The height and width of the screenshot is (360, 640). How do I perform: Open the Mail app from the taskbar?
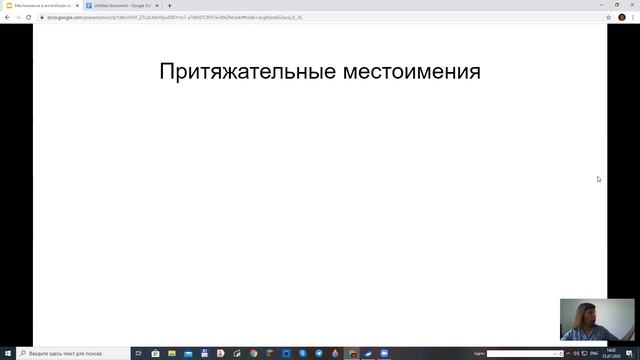(188, 353)
